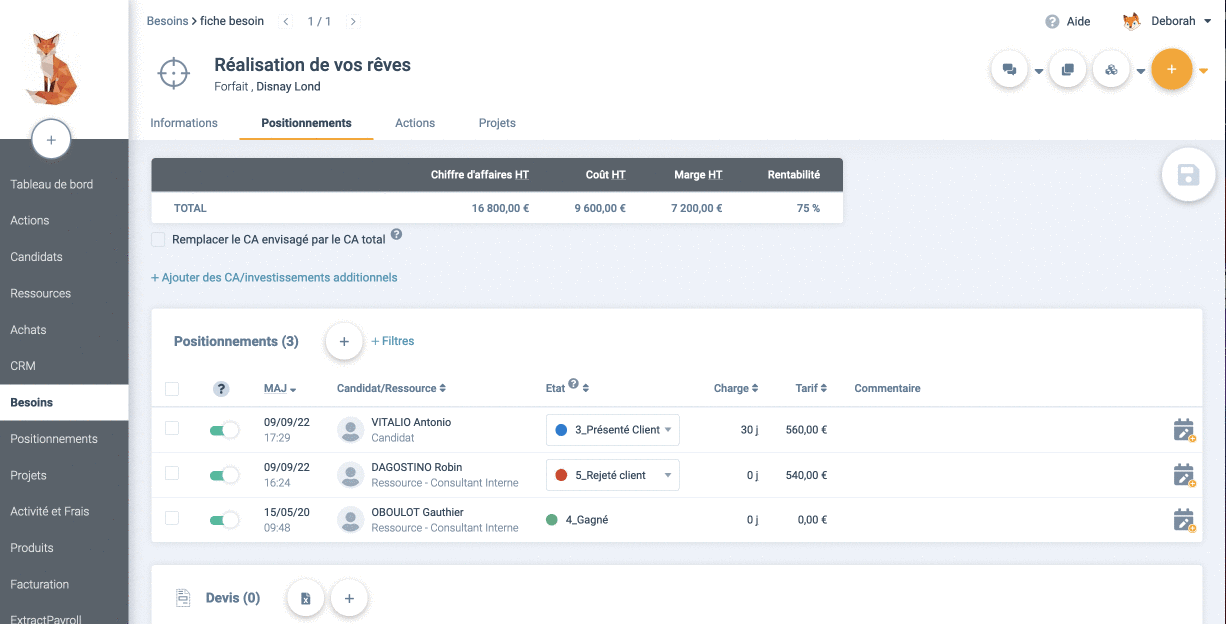This screenshot has height=624, width=1226.
Task: Click the cubes apps icon button
Action: click(x=1111, y=70)
